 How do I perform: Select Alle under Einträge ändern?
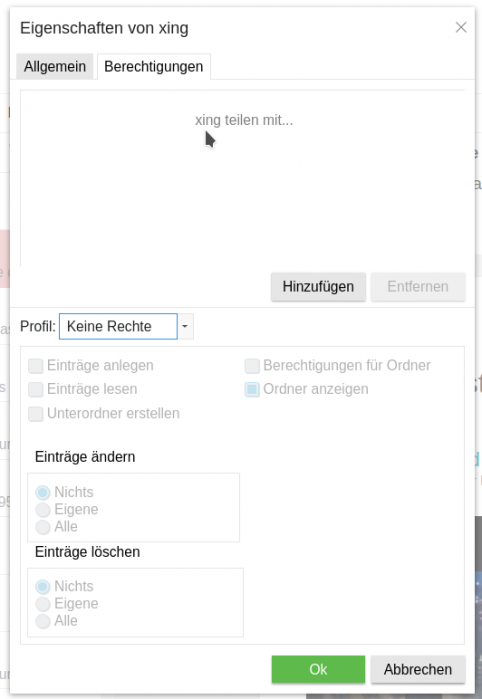point(43,527)
